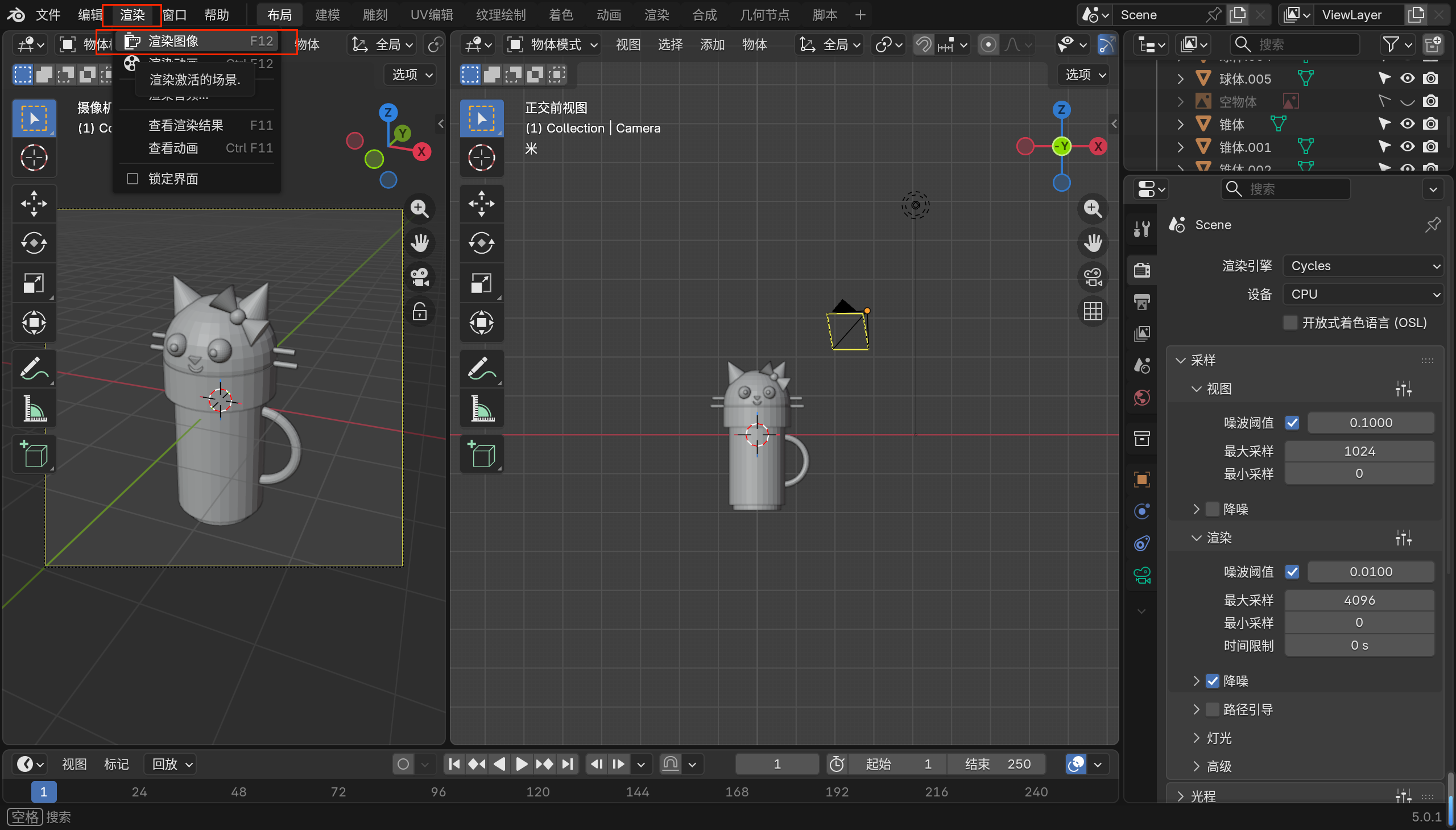The width and height of the screenshot is (1456, 830).
Task: Expand the 球体.005 tree item
Action: click(x=1181, y=79)
